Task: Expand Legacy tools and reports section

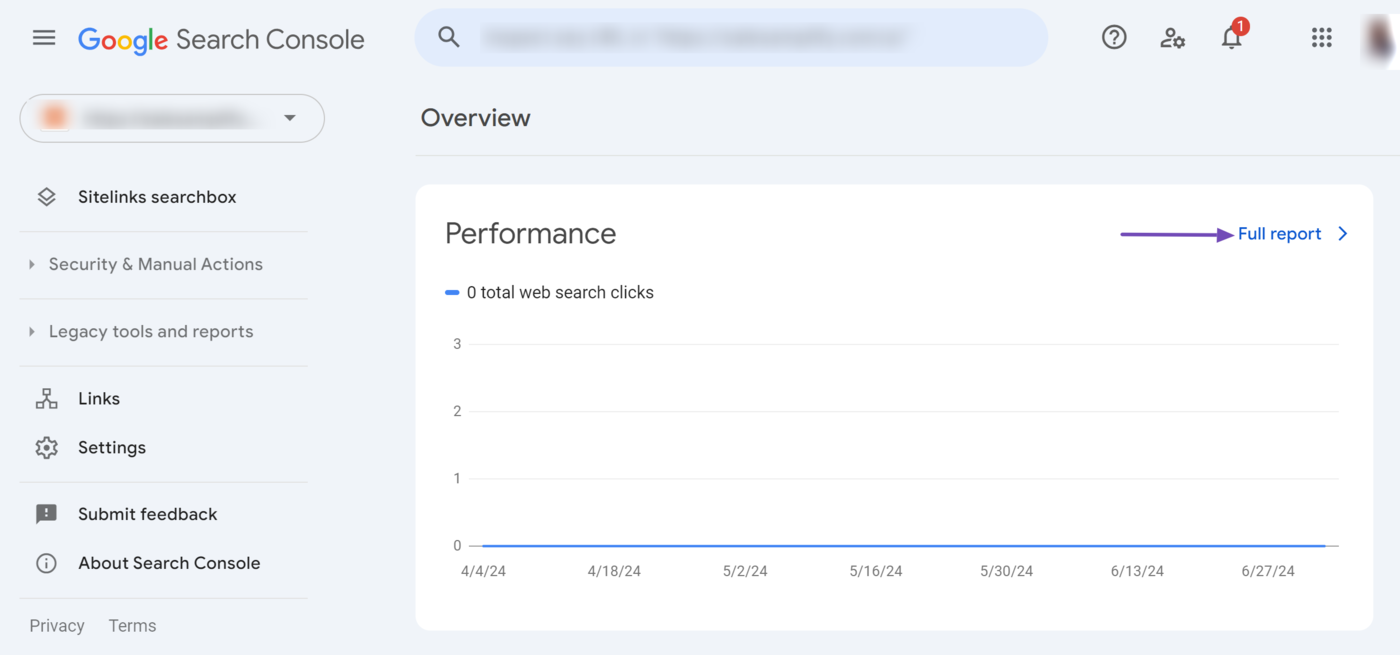Action: click(150, 332)
